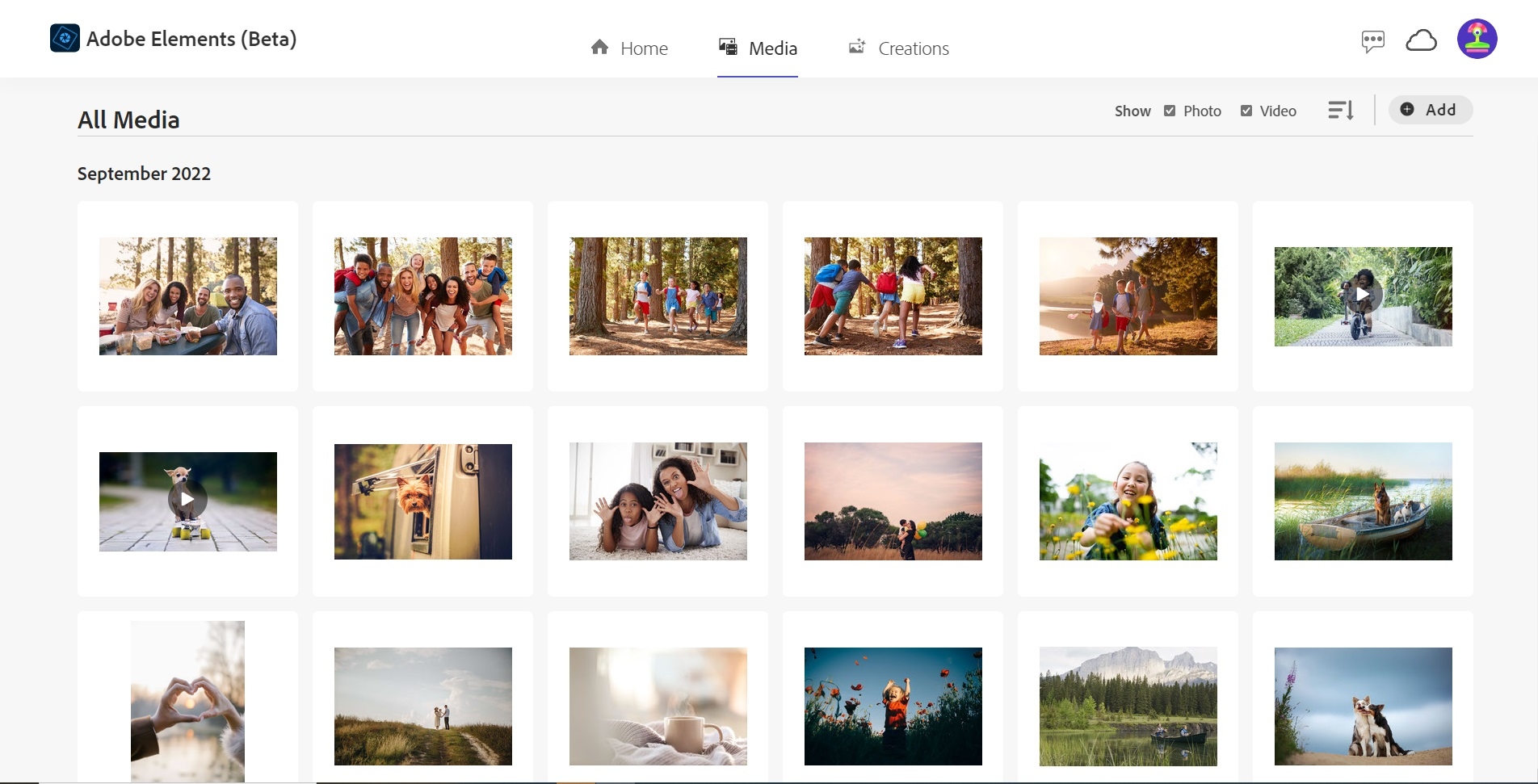Open the girl with yellow flowers photo
Screen dimensions: 1538x784
pyautogui.click(x=1128, y=501)
